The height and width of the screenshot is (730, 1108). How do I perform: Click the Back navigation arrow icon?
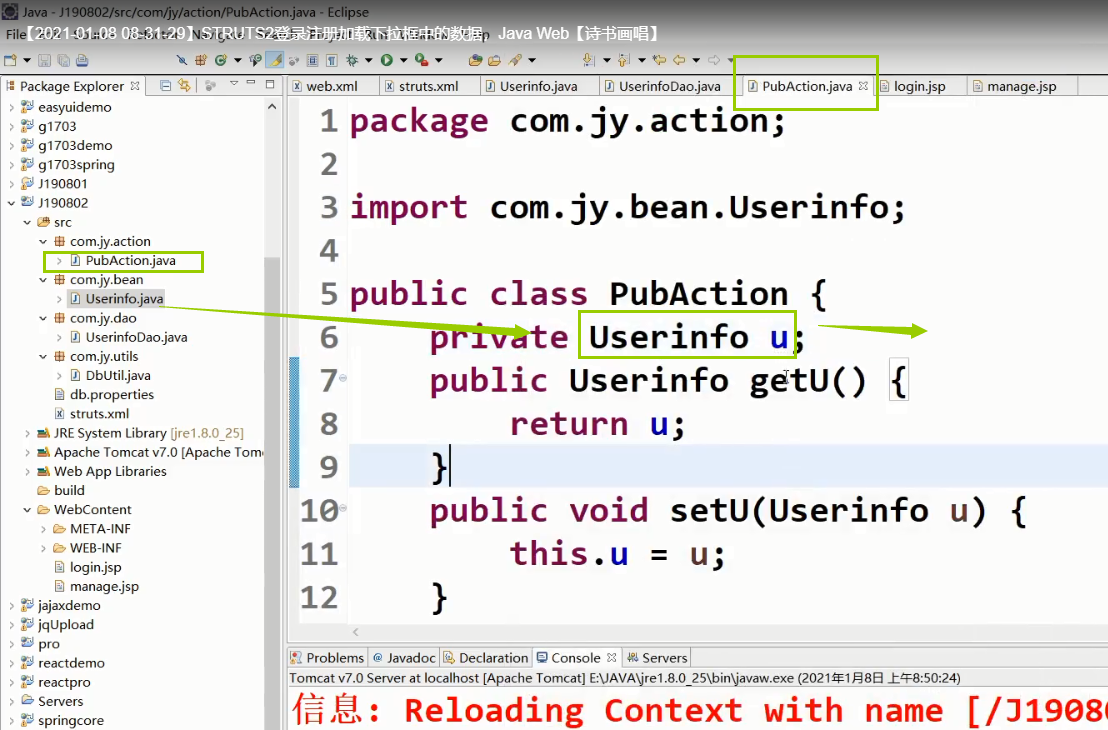tap(679, 60)
